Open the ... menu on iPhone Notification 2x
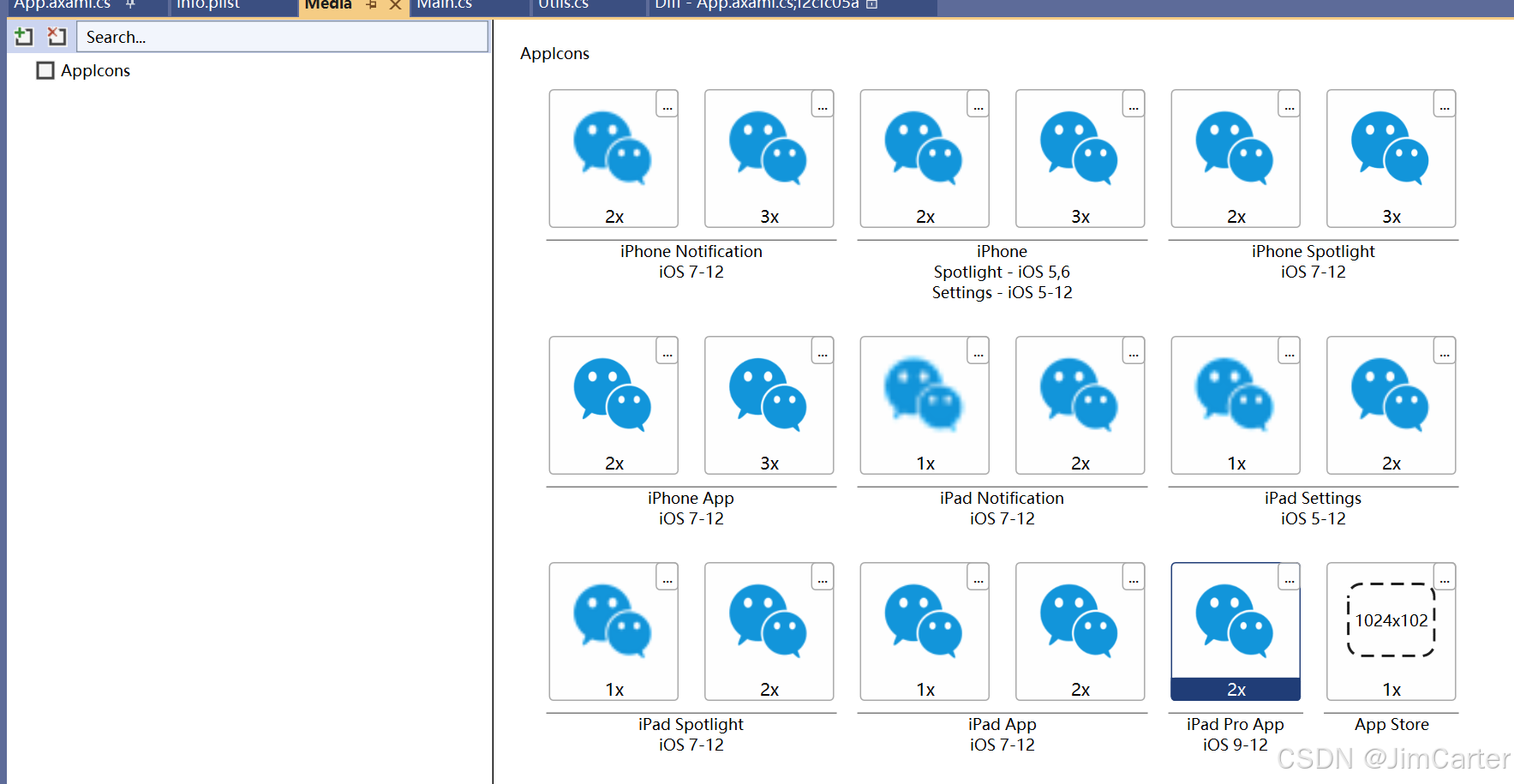 coord(667,104)
